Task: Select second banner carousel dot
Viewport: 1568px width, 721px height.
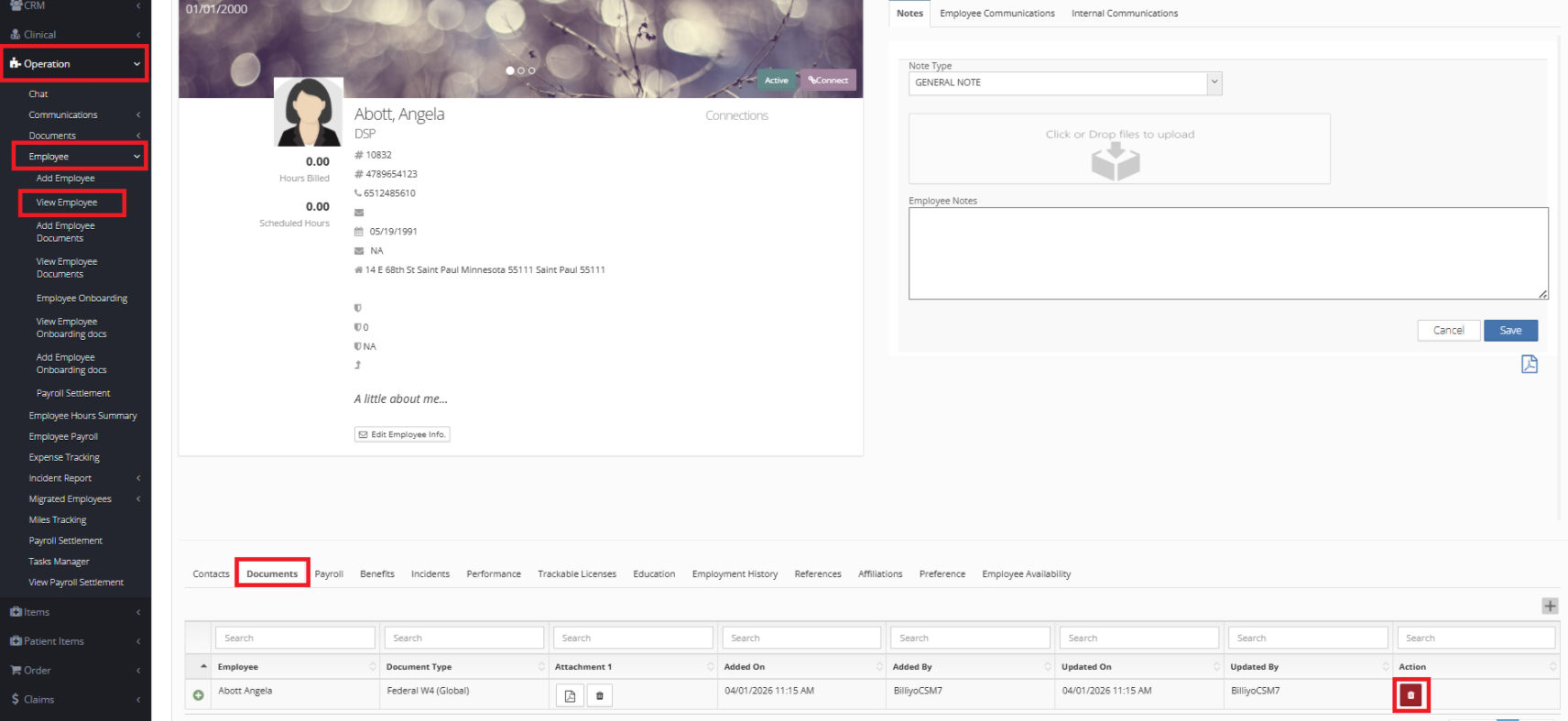Action: click(x=521, y=71)
